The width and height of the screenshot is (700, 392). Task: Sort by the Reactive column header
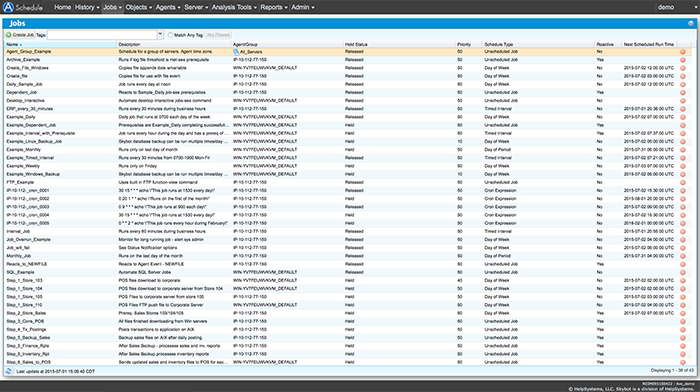click(608, 44)
